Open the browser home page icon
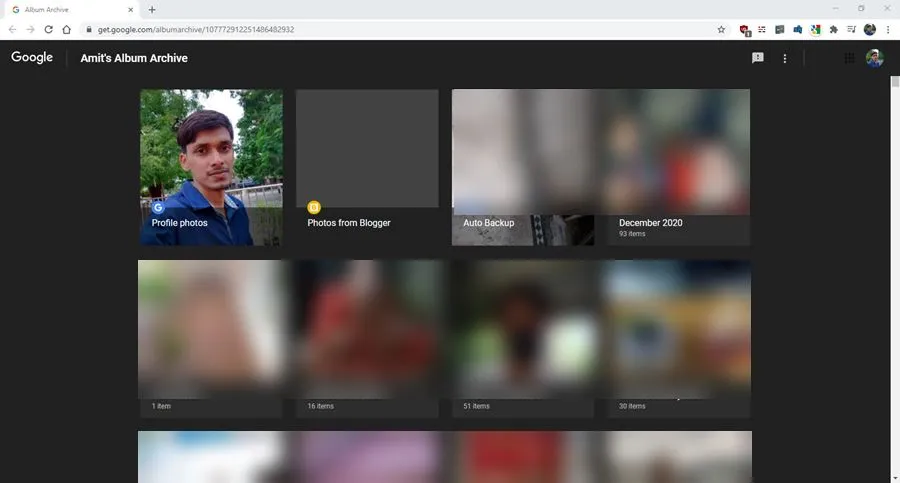 pyautogui.click(x=67, y=29)
